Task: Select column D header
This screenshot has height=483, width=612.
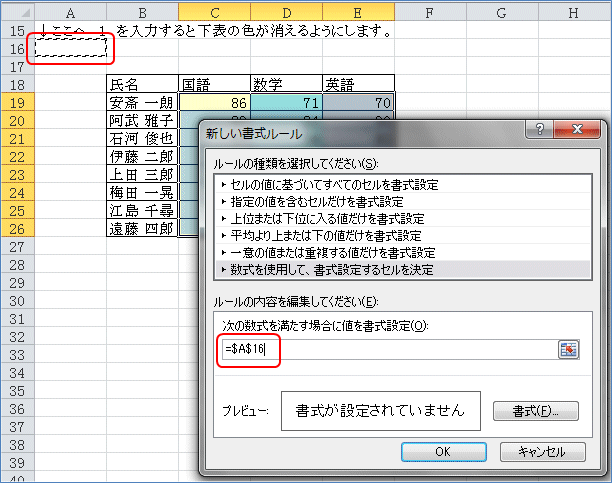Action: (x=286, y=12)
